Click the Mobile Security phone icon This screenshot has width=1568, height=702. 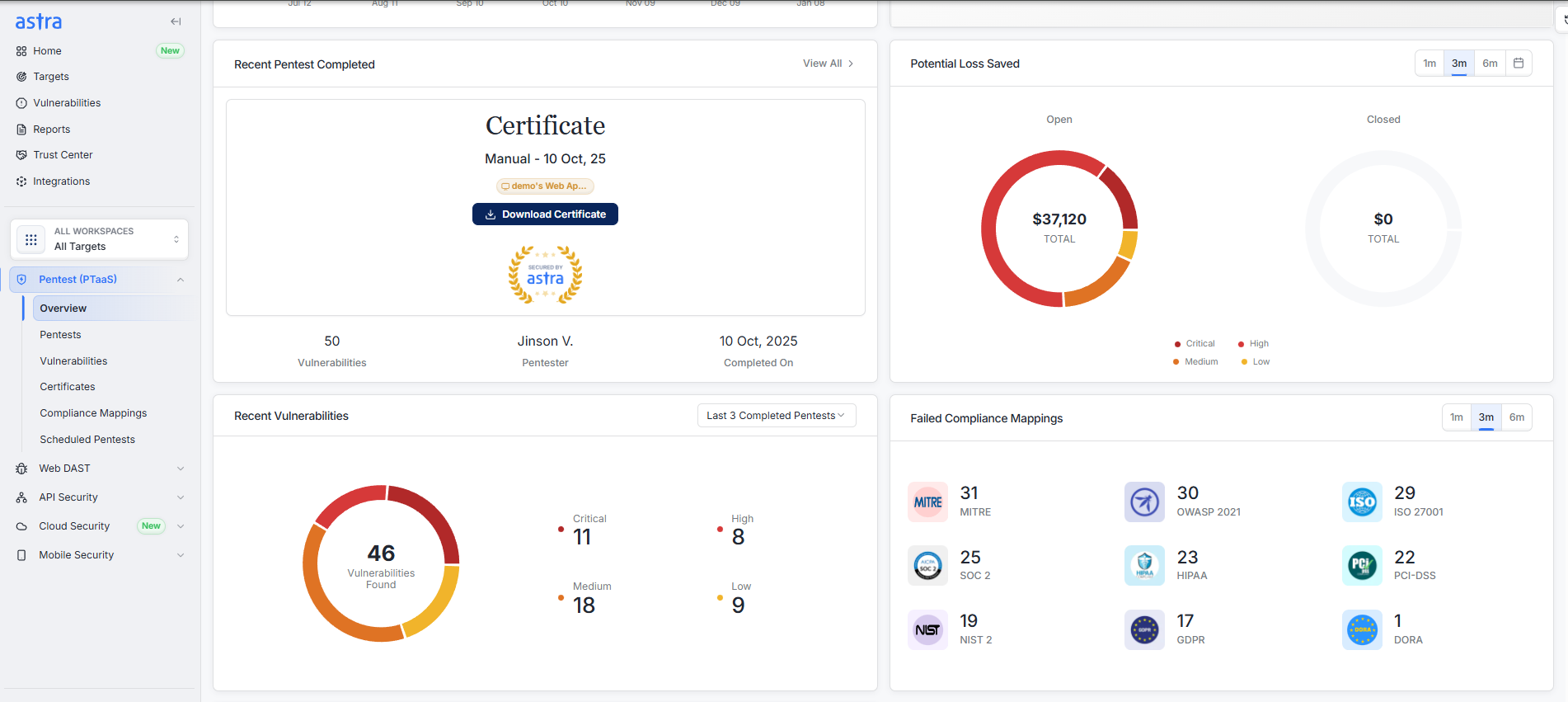21,555
